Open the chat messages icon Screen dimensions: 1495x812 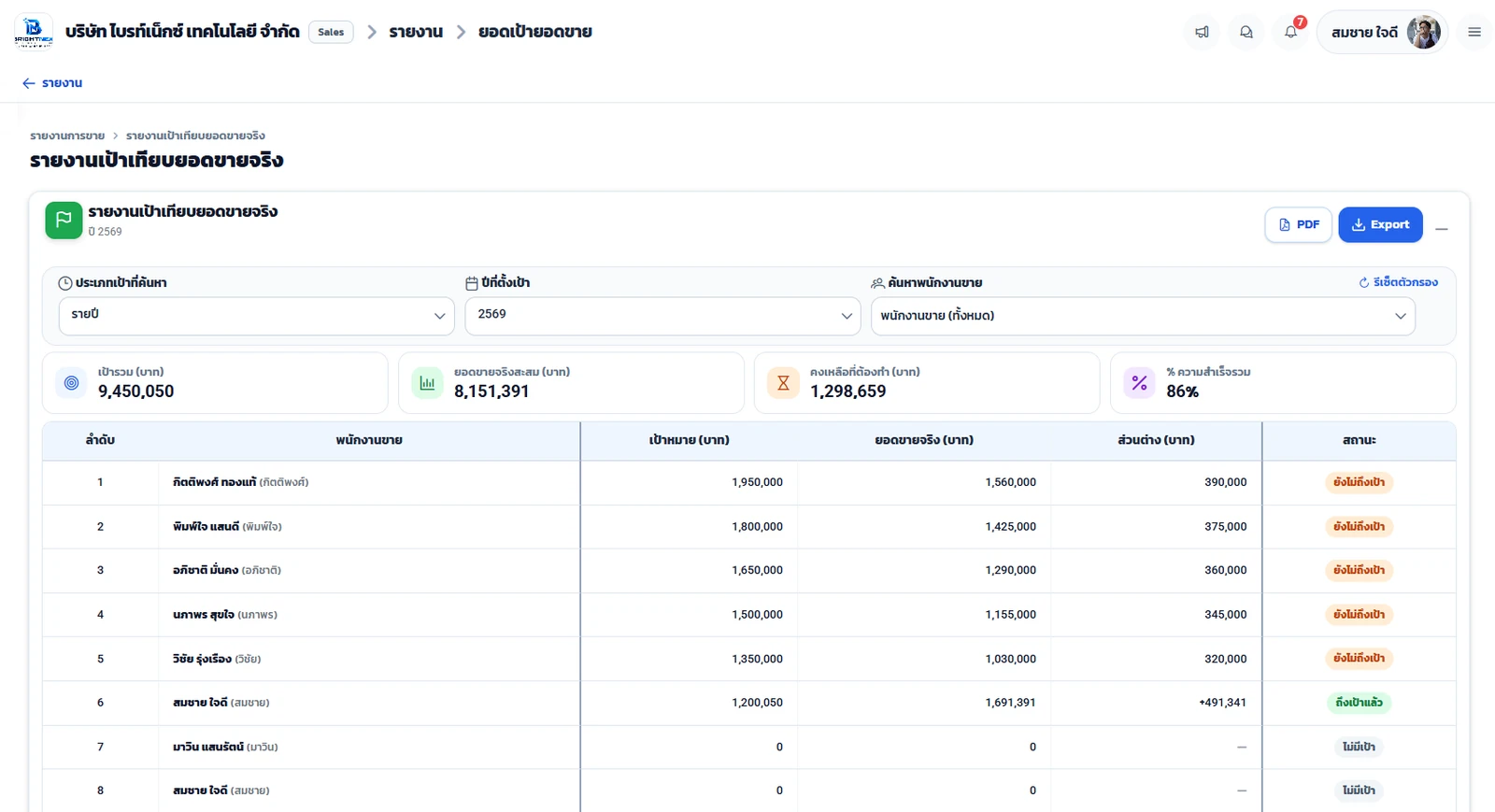click(1246, 32)
